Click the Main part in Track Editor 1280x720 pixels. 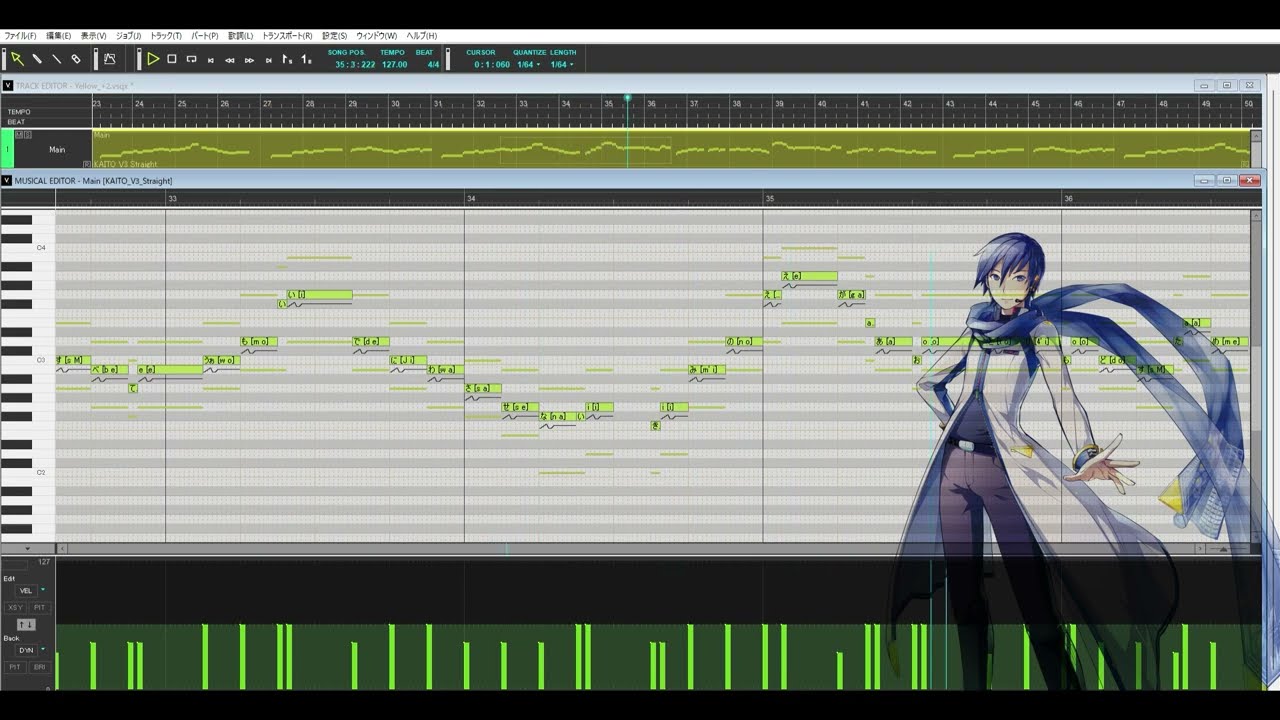(x=671, y=148)
